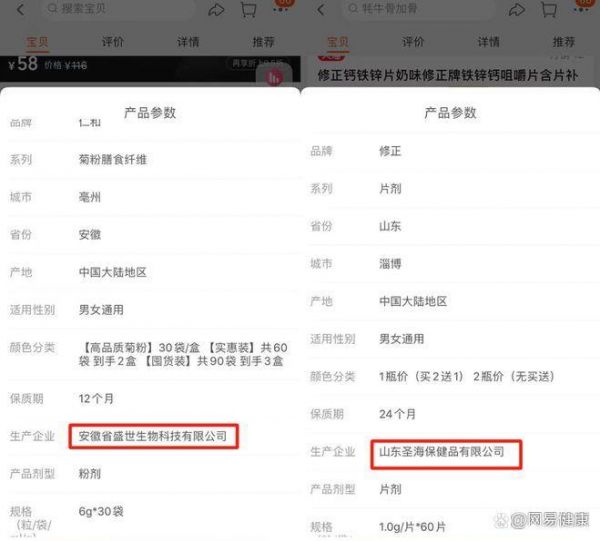Tap 安徽省盛世生物科技有限公司 manufacturer name
600x541 pixels.
(x=159, y=435)
